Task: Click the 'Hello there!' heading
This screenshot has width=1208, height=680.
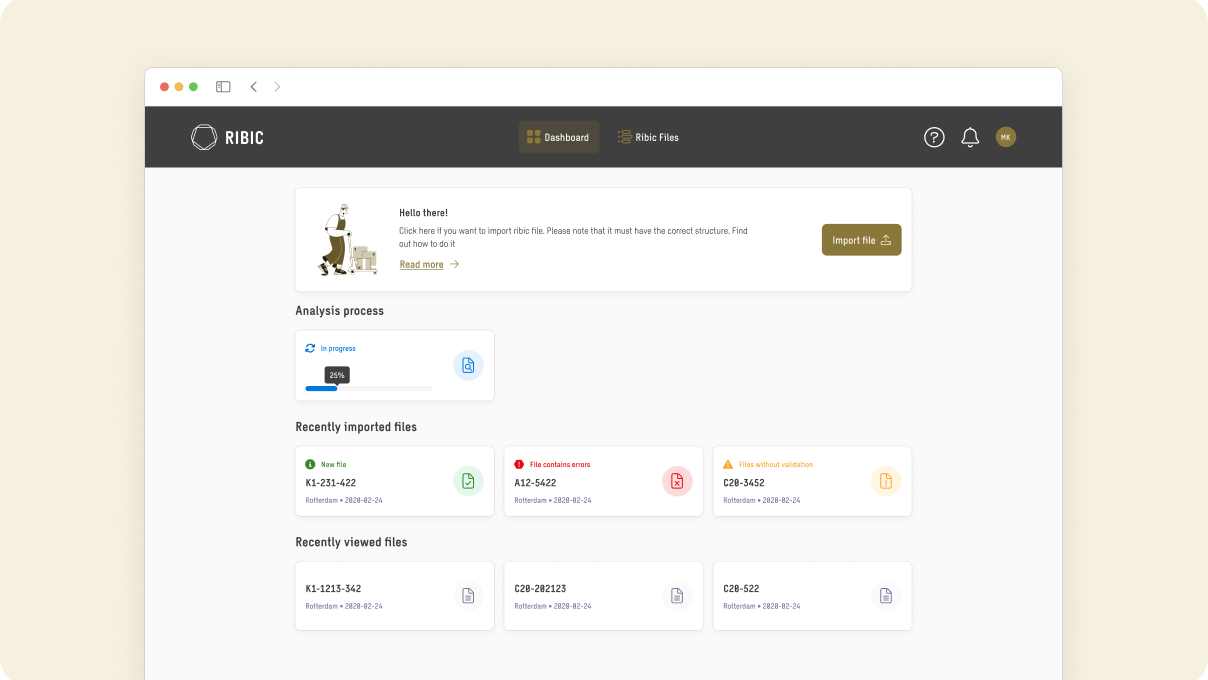Action: (423, 213)
